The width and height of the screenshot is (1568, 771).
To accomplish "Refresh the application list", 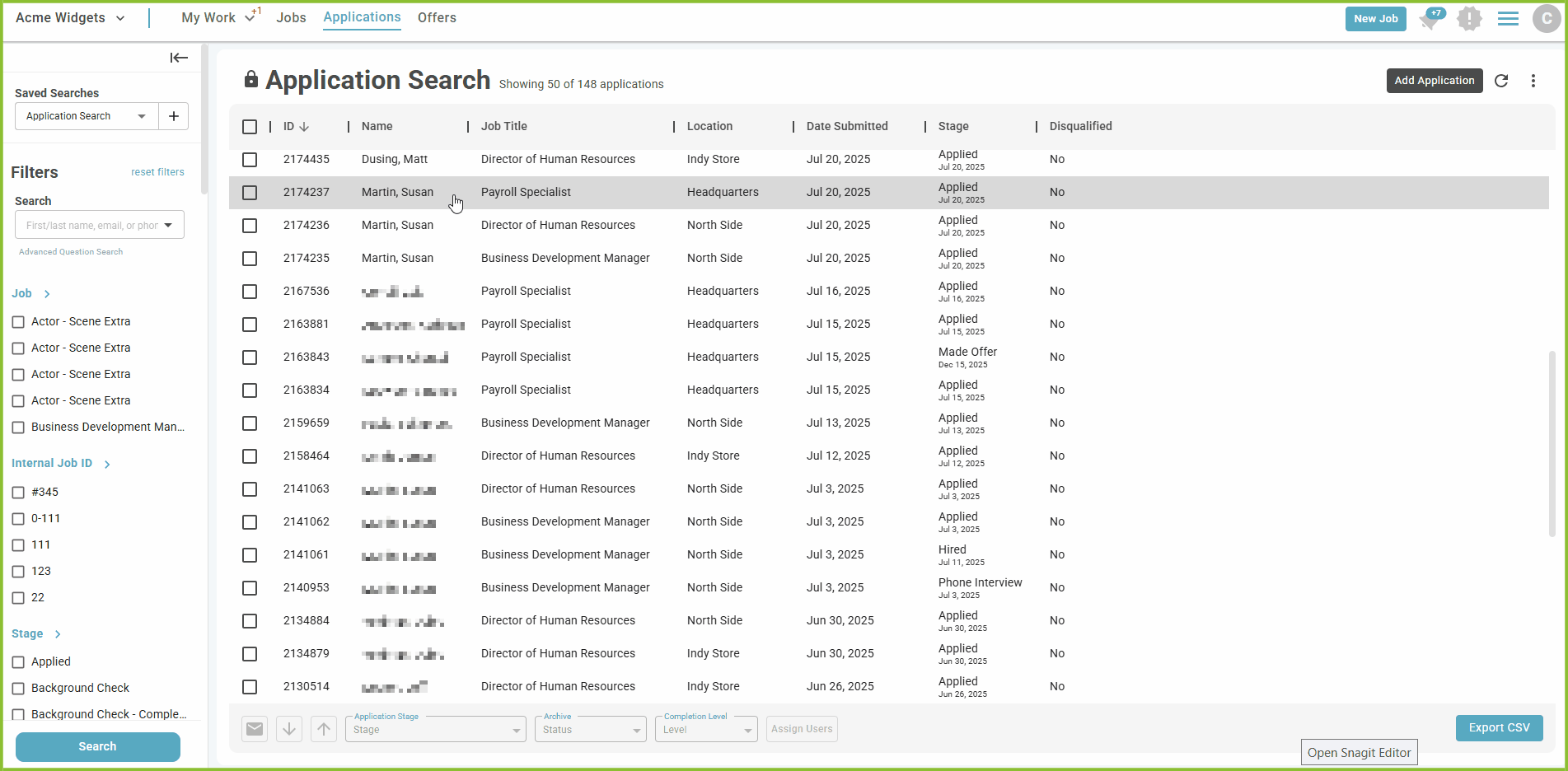I will [1501, 81].
